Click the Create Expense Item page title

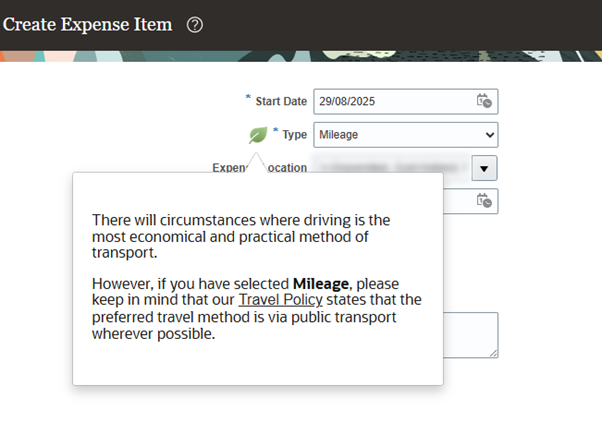tap(88, 24)
